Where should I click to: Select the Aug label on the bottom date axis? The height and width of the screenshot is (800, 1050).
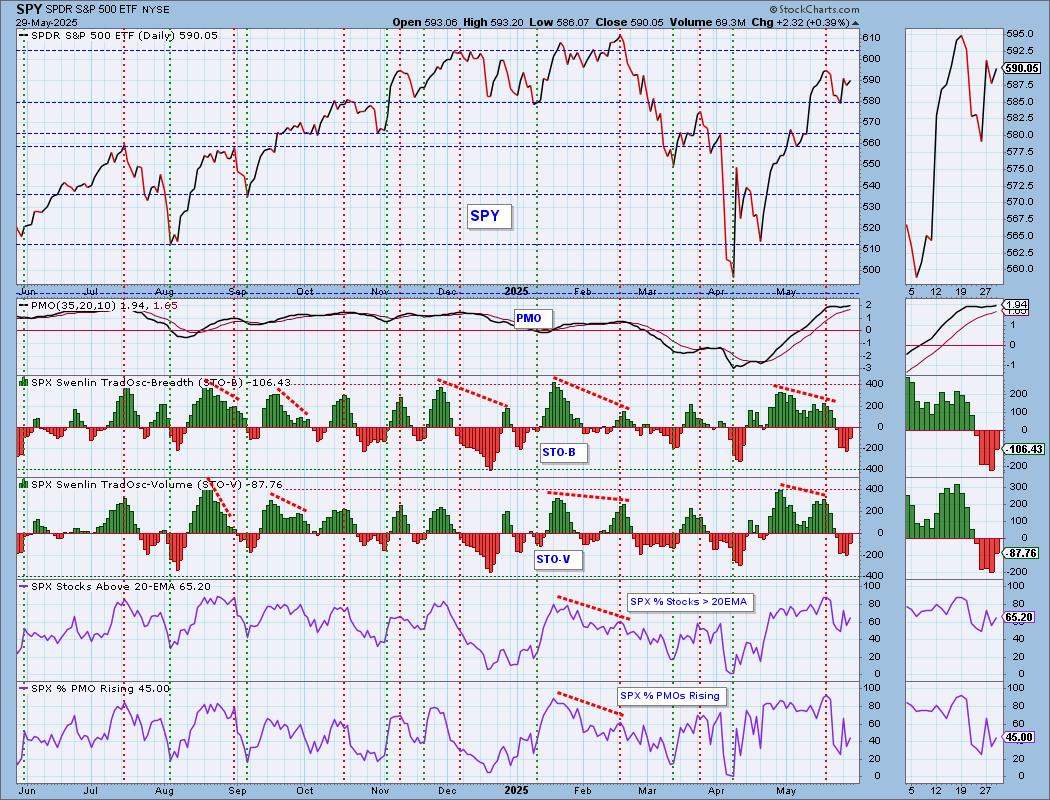coord(164,790)
